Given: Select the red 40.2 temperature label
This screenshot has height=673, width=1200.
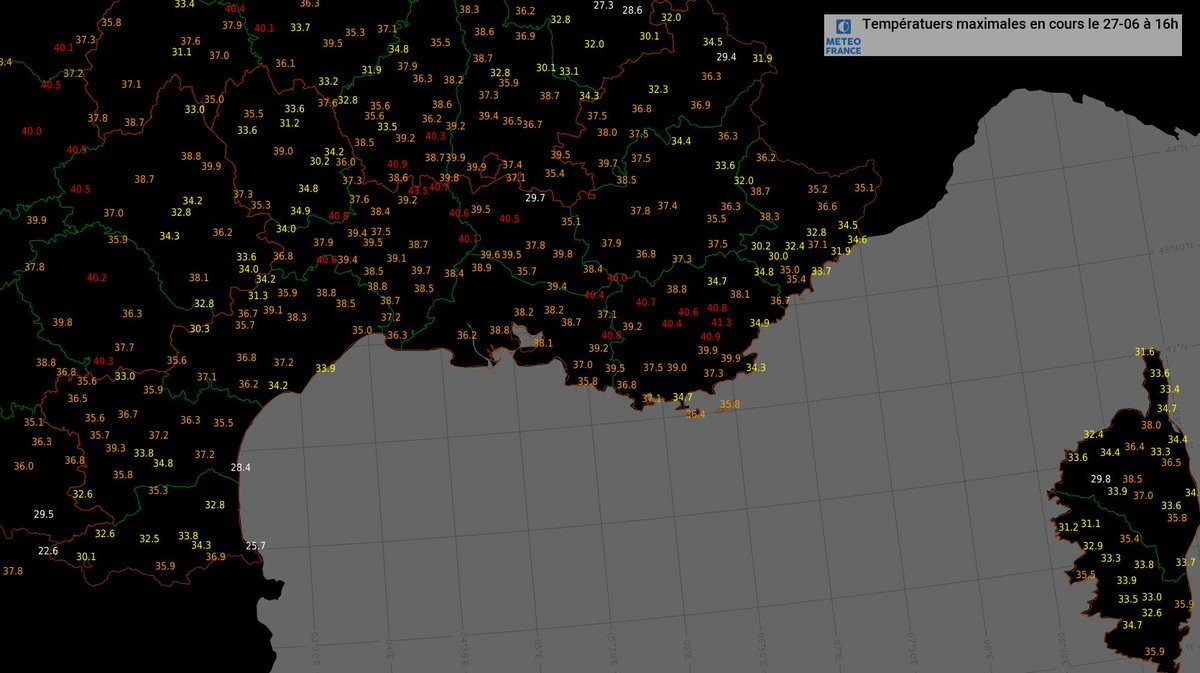Looking at the screenshot, I should [96, 278].
